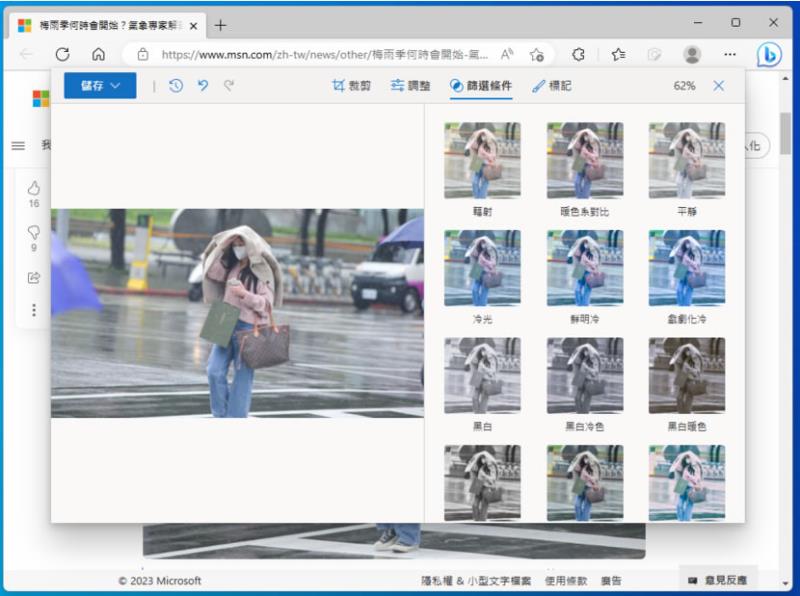
Task: Reset edits with the history clock icon
Action: click(176, 86)
